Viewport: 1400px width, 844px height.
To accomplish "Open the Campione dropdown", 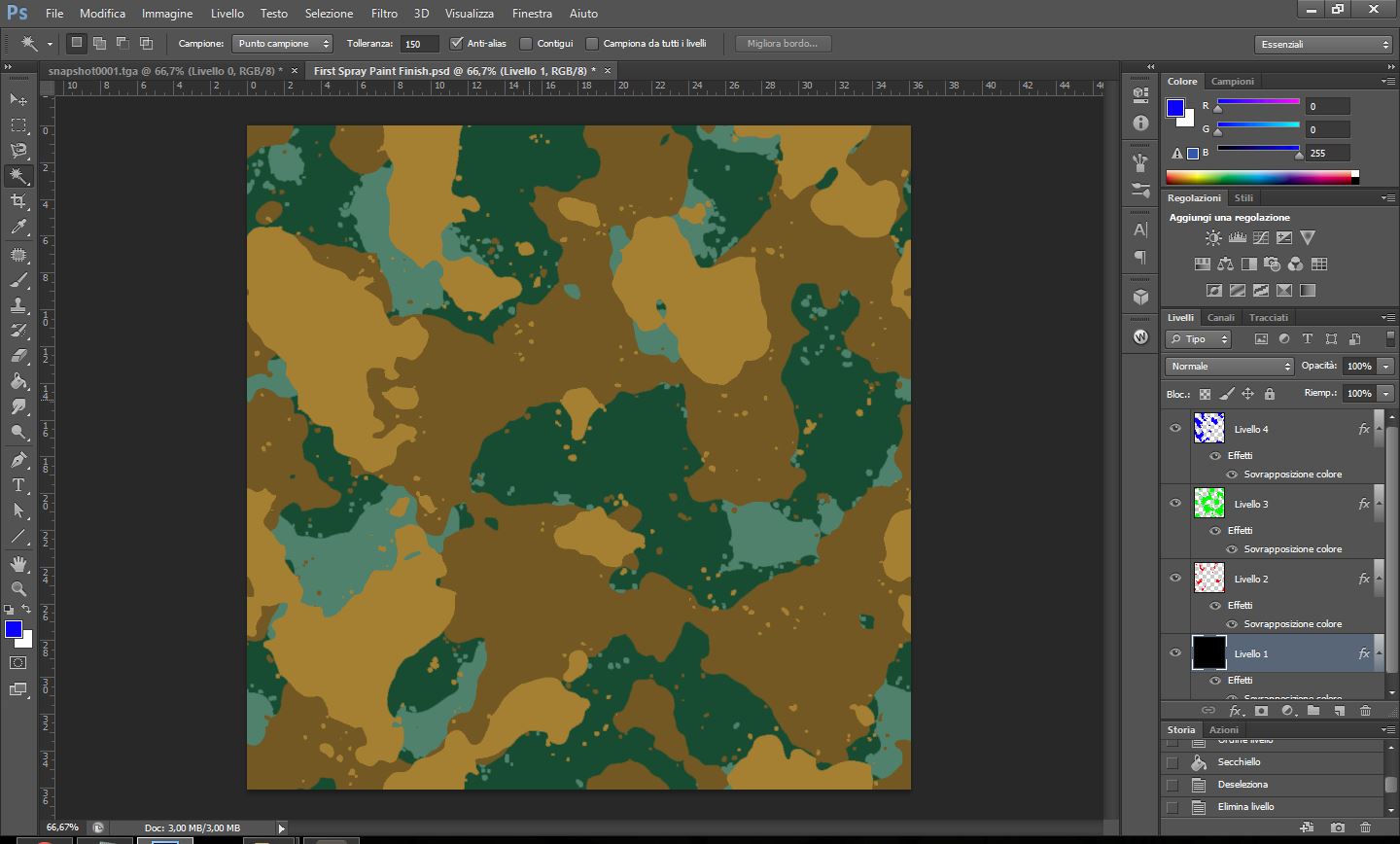I will click(x=283, y=44).
